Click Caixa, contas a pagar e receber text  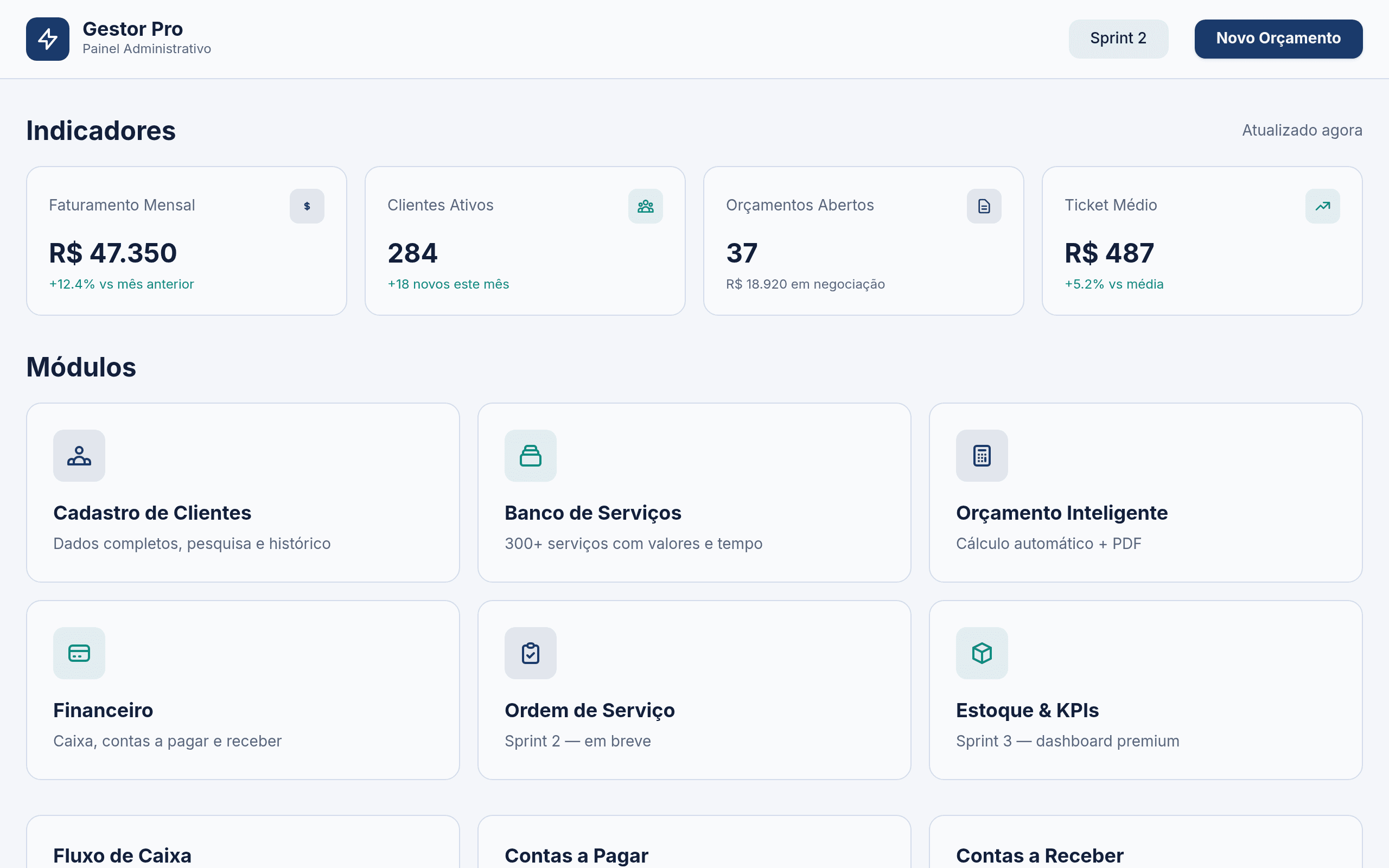pos(168,741)
